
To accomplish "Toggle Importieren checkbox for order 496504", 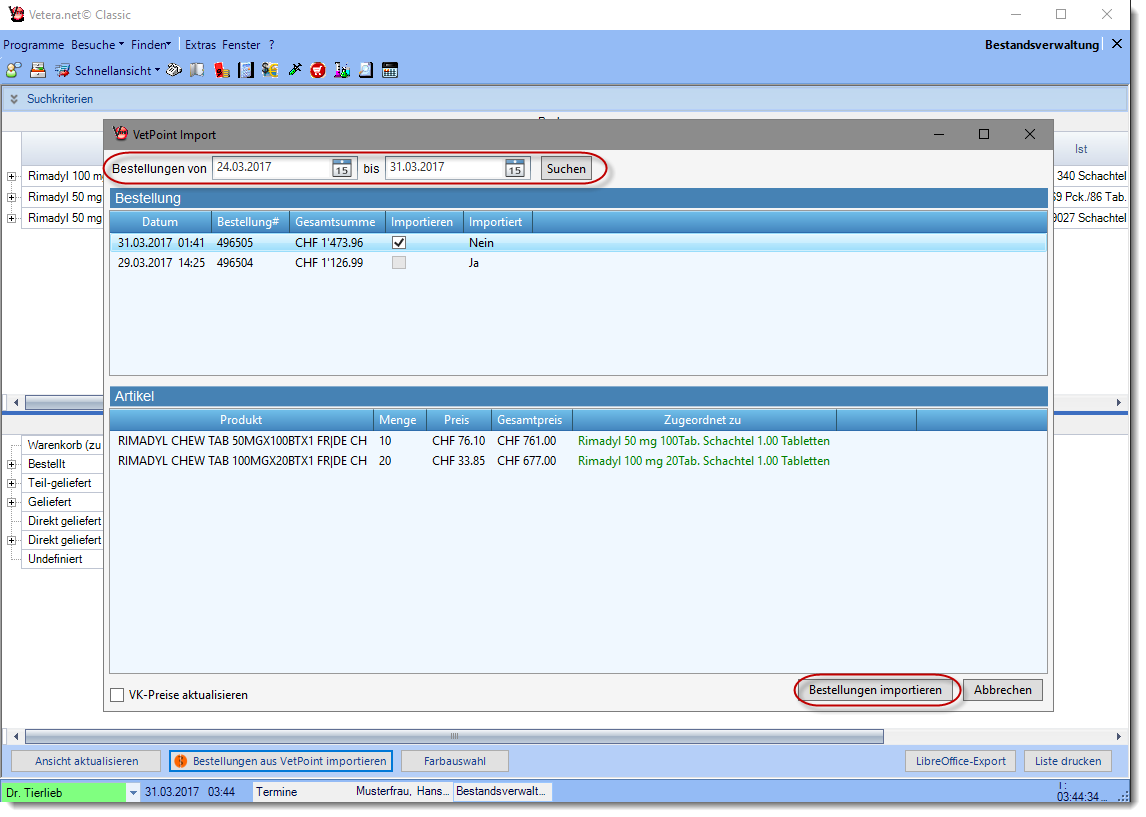I will pyautogui.click(x=399, y=263).
